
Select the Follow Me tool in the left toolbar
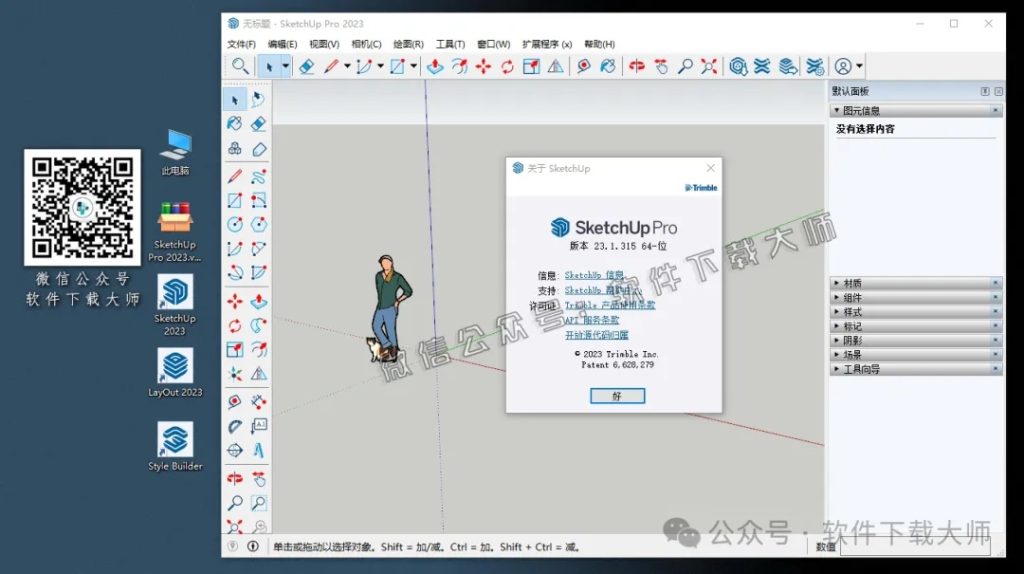coord(259,325)
